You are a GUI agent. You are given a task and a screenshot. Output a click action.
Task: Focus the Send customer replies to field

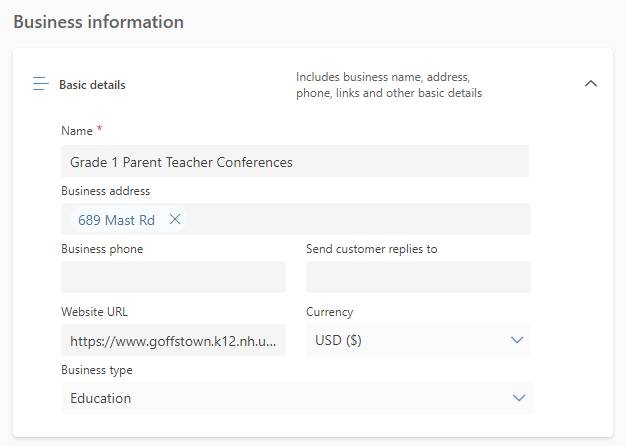point(418,277)
